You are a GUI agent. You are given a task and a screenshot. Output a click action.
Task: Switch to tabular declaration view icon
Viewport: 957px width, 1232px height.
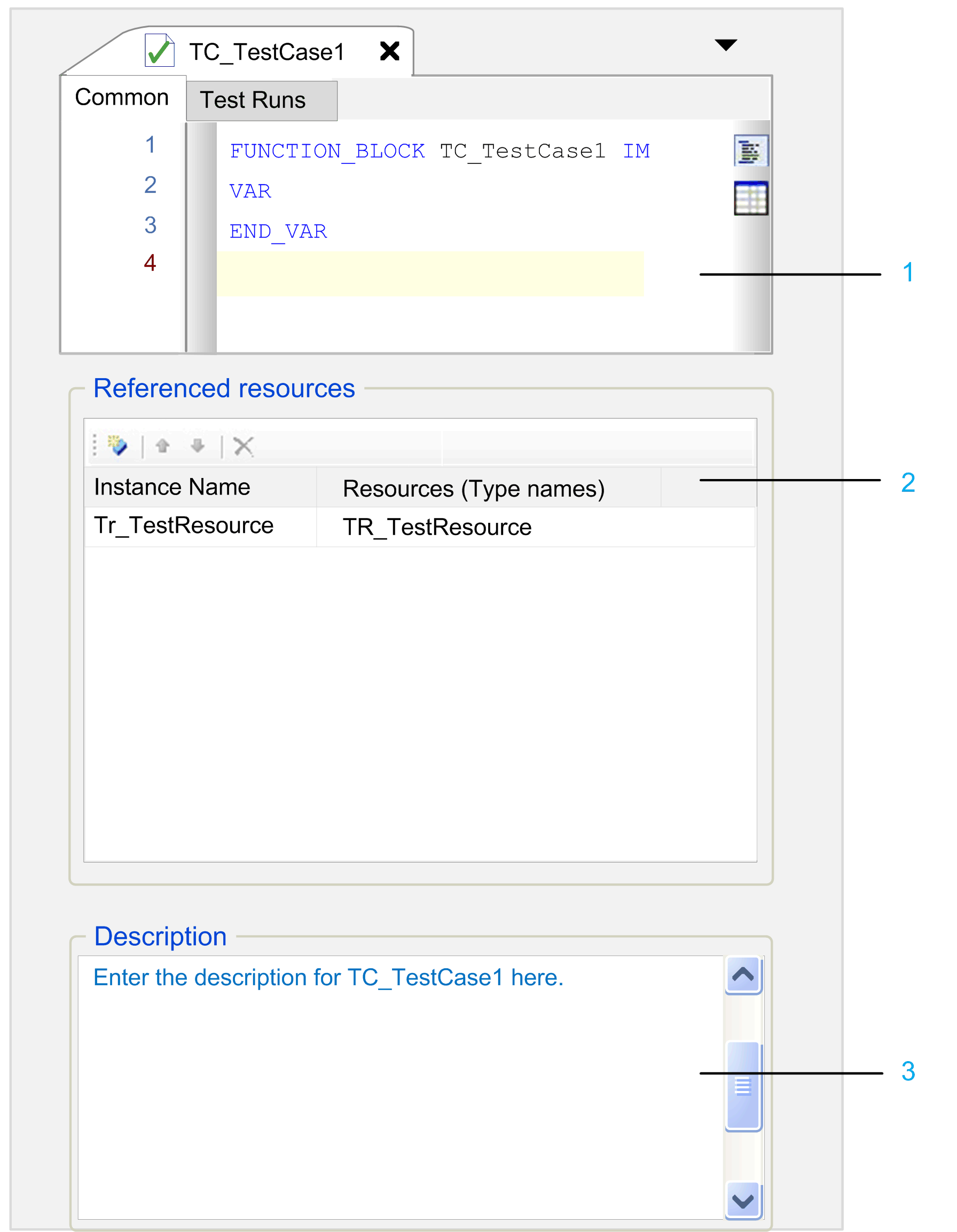(x=750, y=199)
